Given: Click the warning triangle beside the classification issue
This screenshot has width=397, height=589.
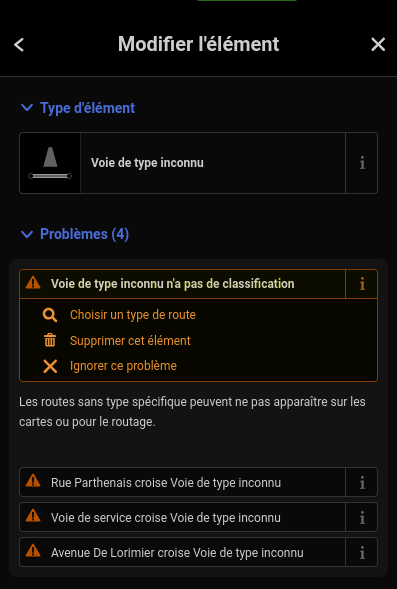Looking at the screenshot, I should click(33, 283).
